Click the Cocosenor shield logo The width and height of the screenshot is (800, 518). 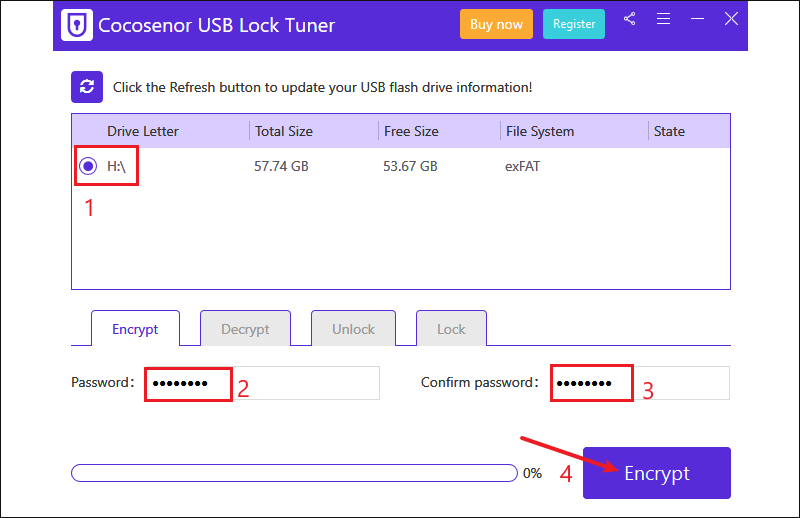pyautogui.click(x=77, y=24)
